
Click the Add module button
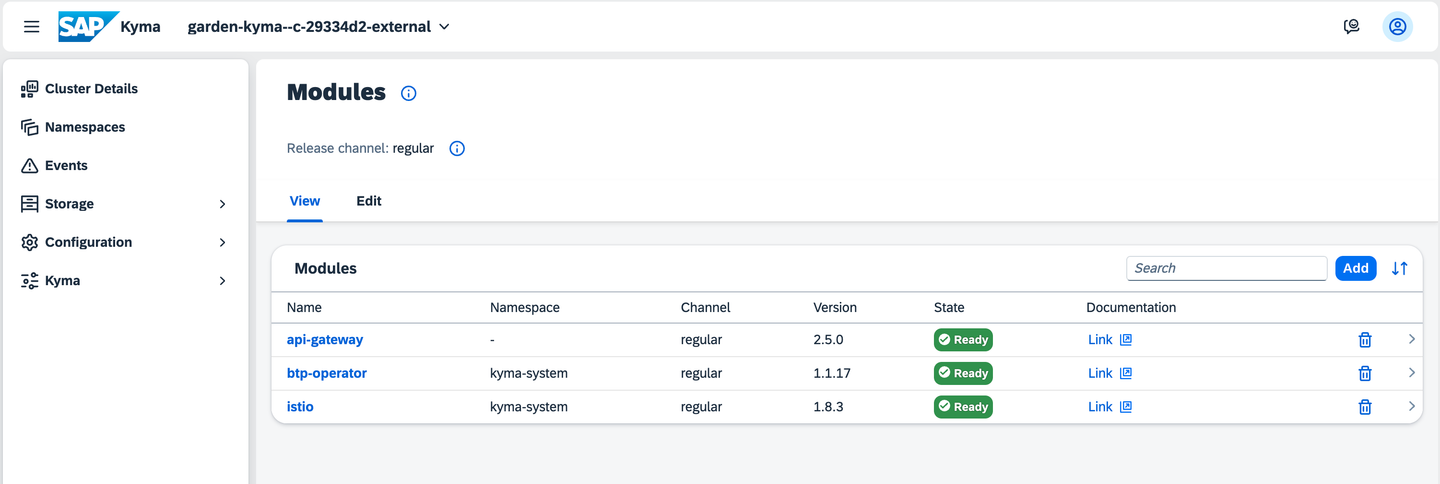(1356, 268)
